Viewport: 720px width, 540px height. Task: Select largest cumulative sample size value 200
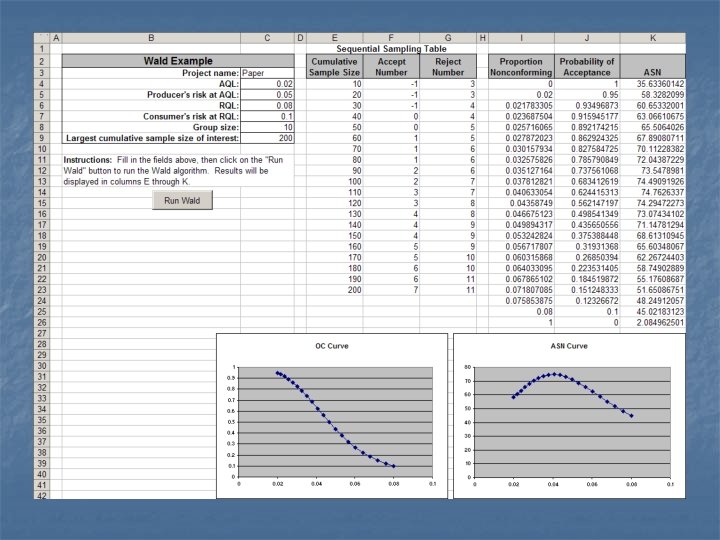click(x=267, y=138)
